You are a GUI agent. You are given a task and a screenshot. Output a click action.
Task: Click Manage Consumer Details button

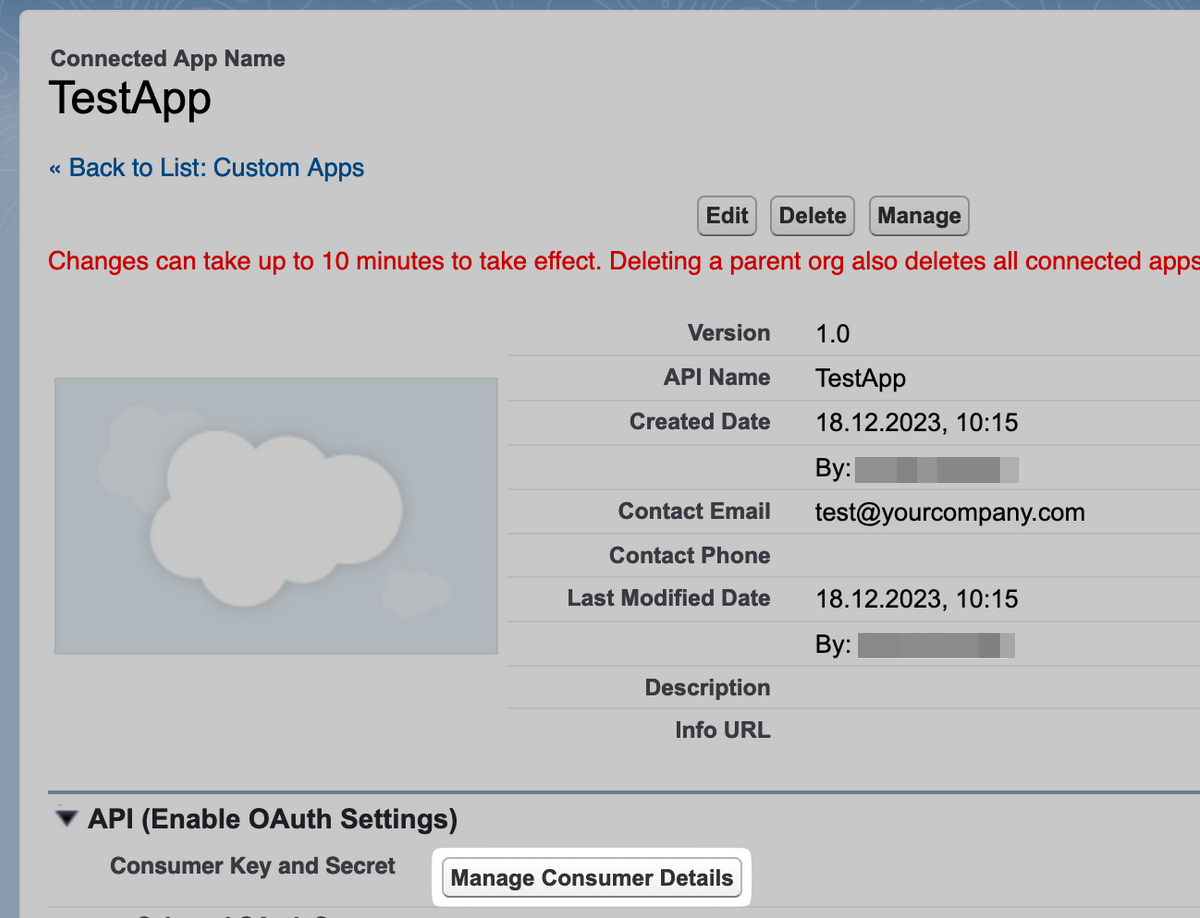coord(592,879)
